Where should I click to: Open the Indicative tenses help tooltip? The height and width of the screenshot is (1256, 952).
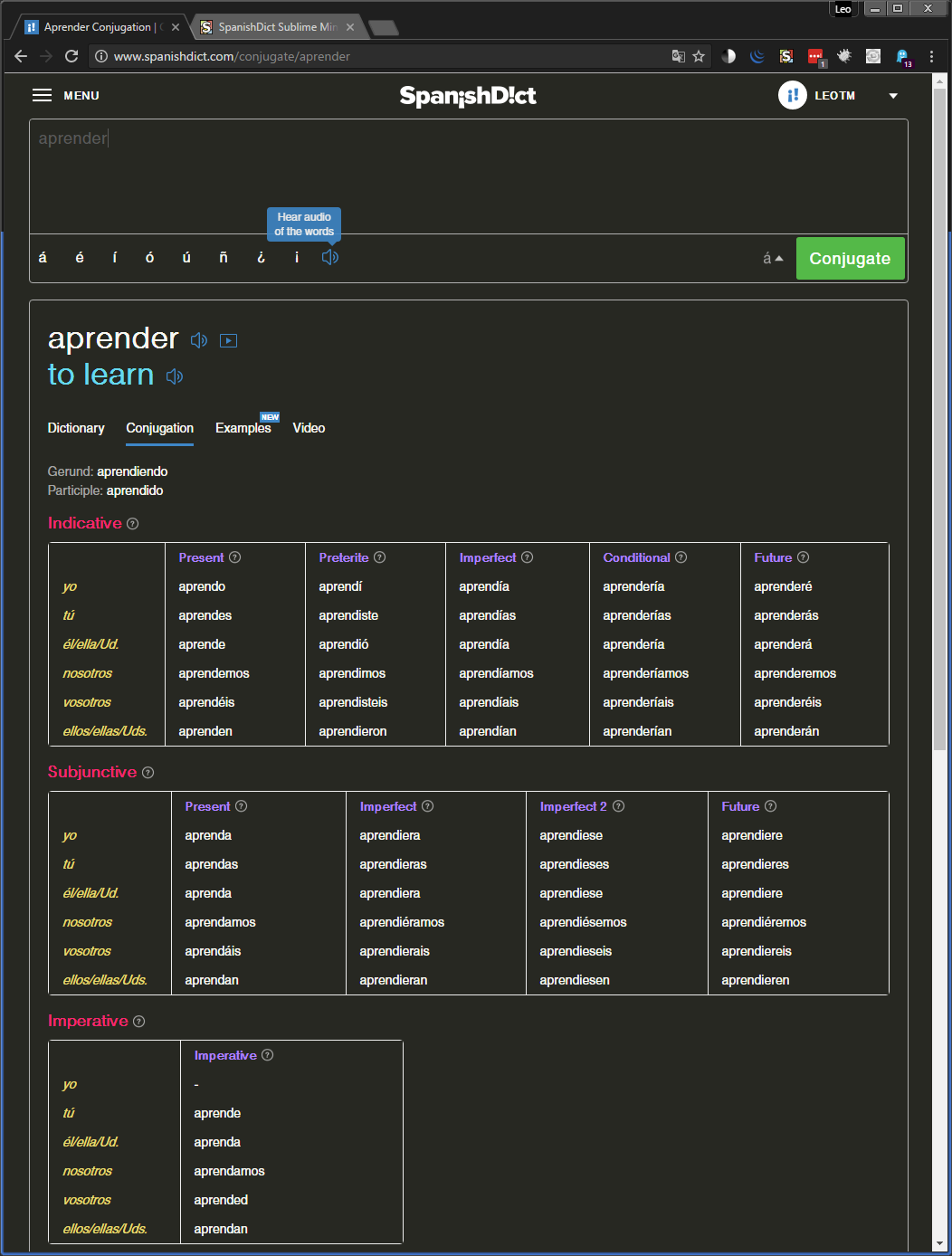coord(133,523)
